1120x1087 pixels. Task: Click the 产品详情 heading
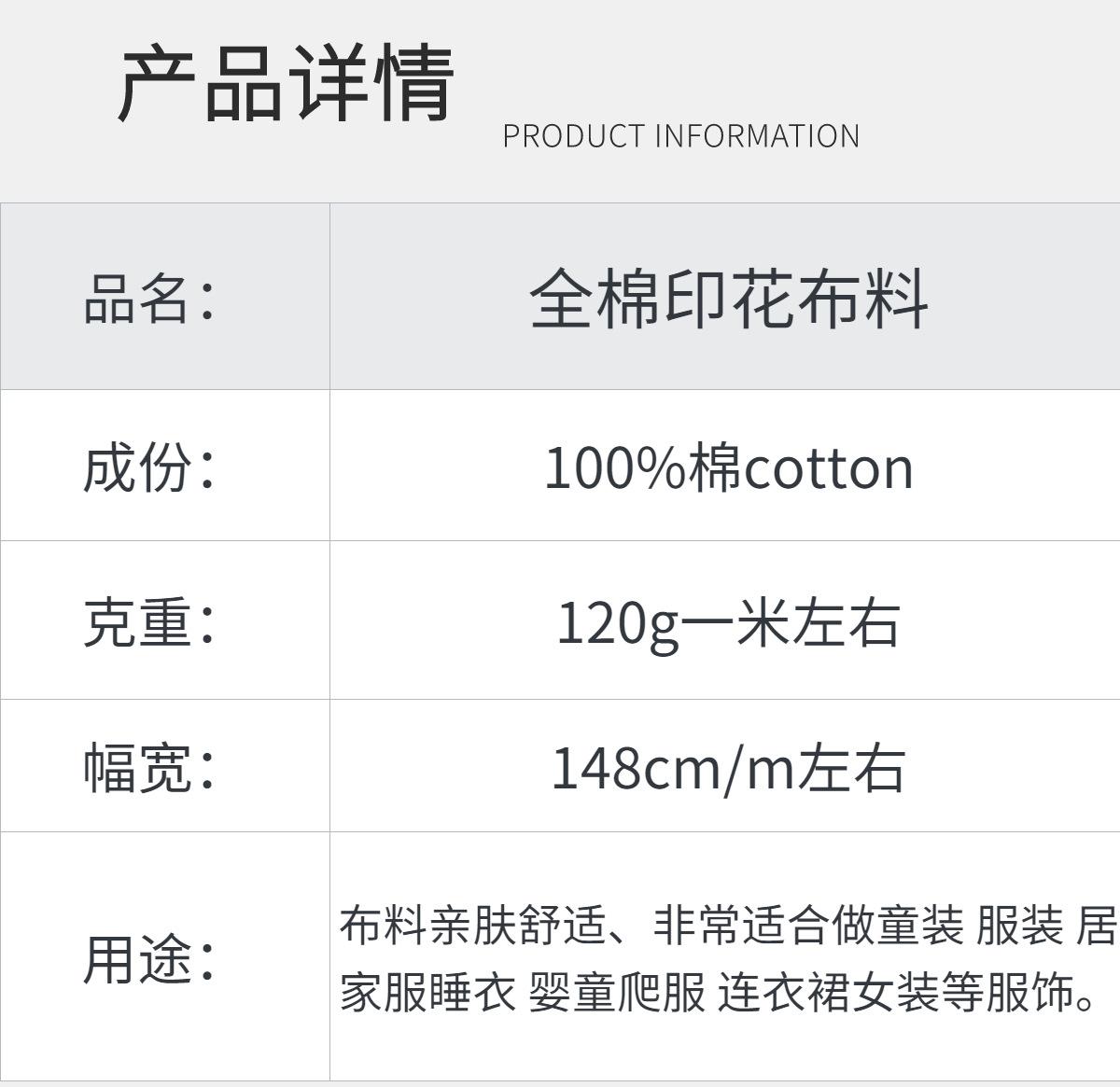286,84
